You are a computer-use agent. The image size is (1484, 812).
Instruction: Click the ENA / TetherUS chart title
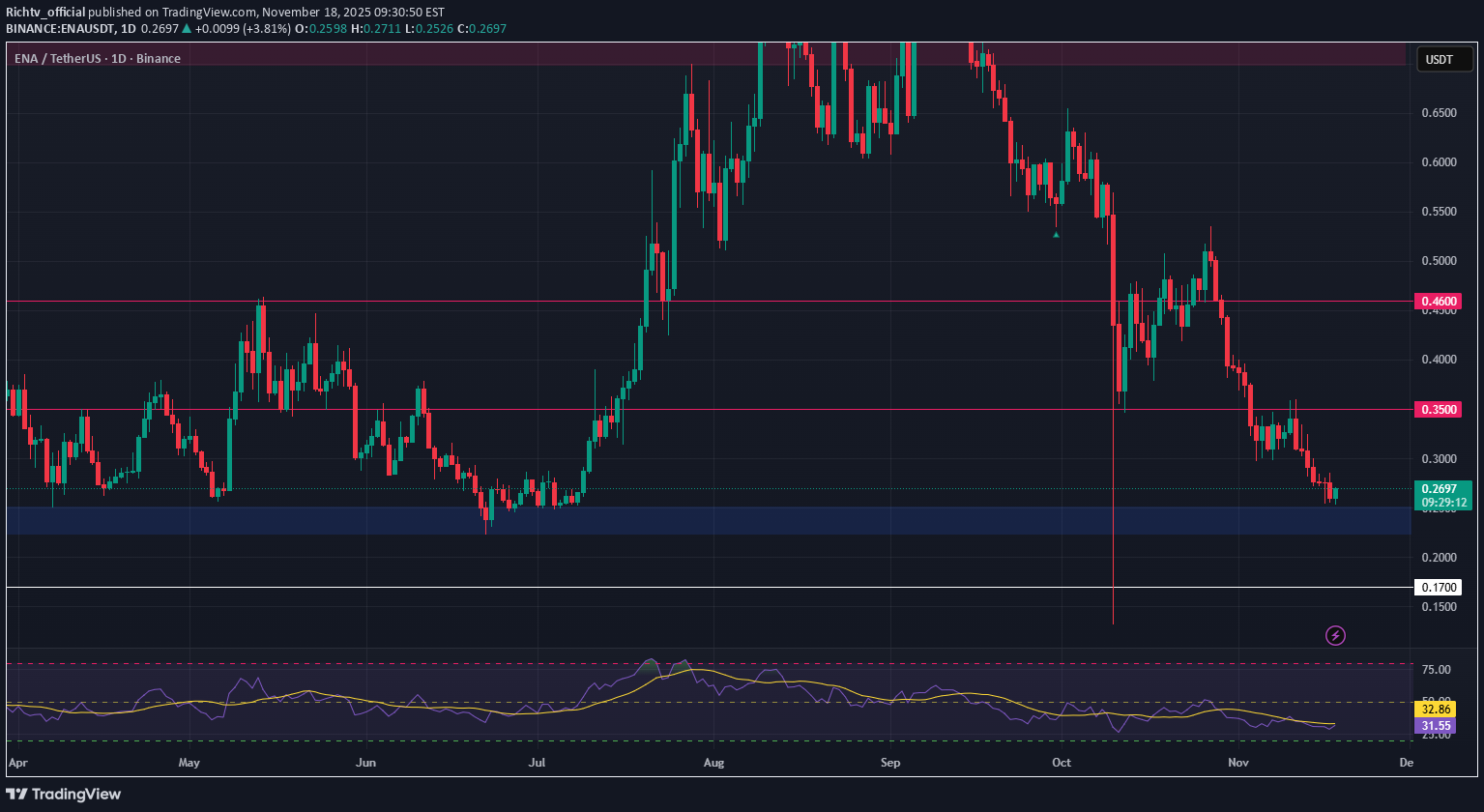pos(97,59)
